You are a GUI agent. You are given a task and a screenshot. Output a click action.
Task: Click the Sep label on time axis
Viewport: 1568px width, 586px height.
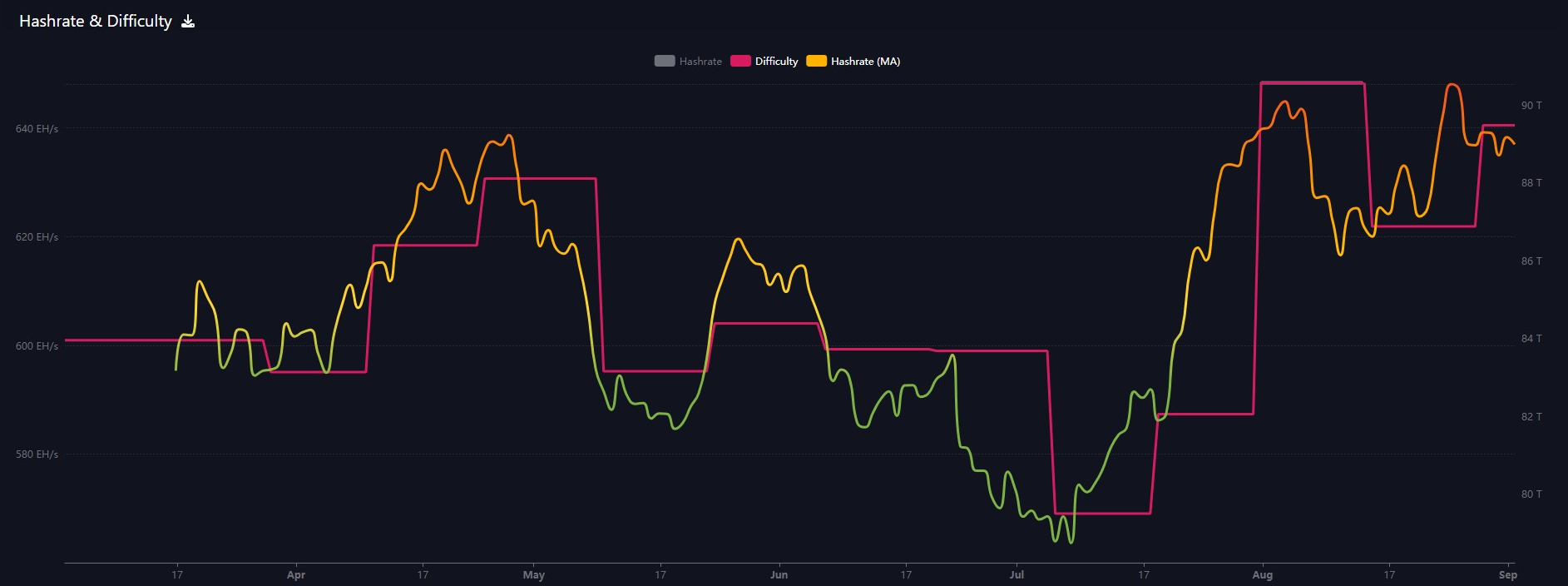(x=1508, y=575)
